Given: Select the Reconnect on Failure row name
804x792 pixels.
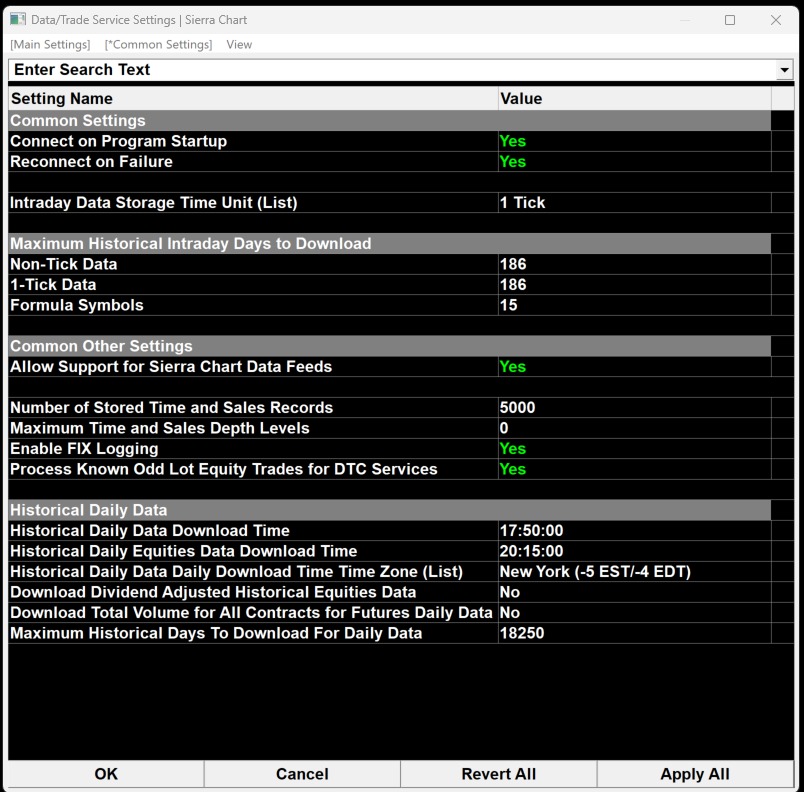Looking at the screenshot, I should pos(253,161).
